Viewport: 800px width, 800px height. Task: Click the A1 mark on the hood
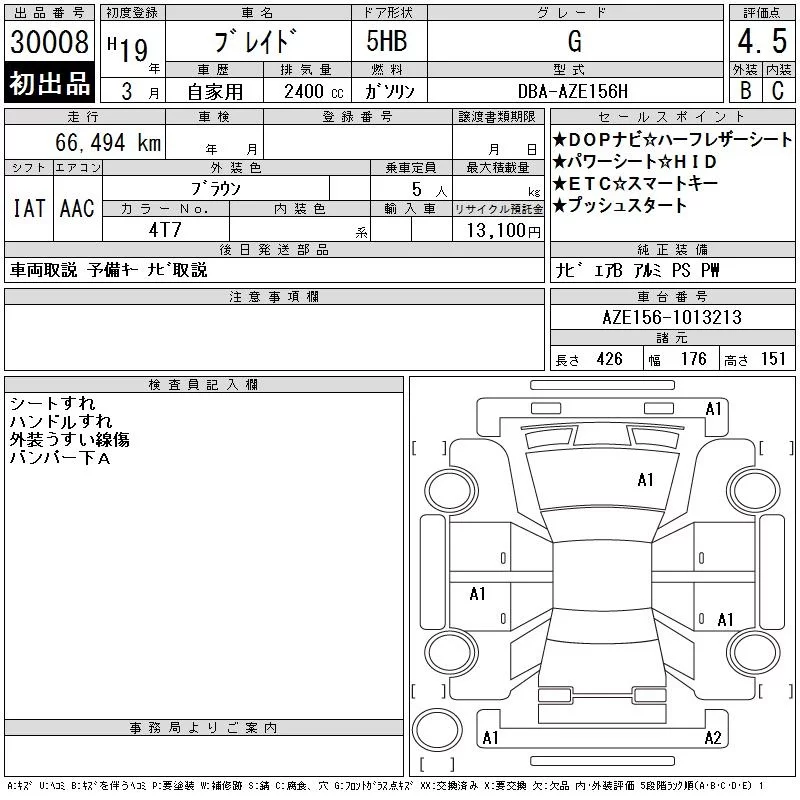(x=645, y=480)
